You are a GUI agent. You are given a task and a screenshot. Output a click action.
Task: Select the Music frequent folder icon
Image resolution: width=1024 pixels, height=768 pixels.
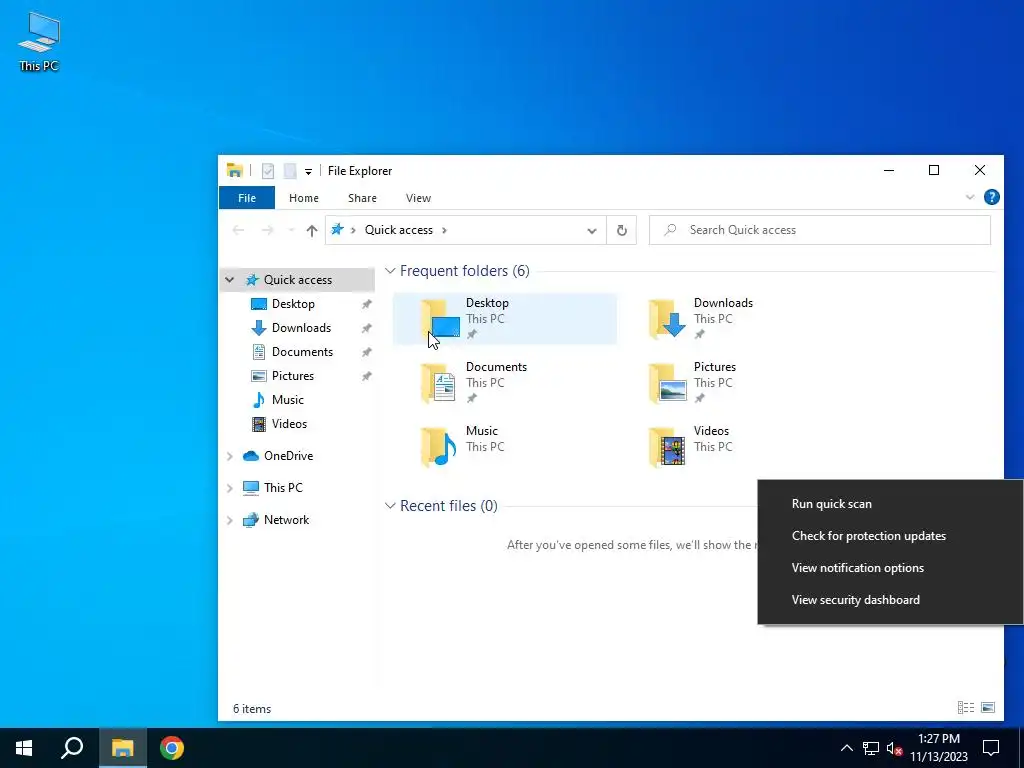[x=440, y=447]
